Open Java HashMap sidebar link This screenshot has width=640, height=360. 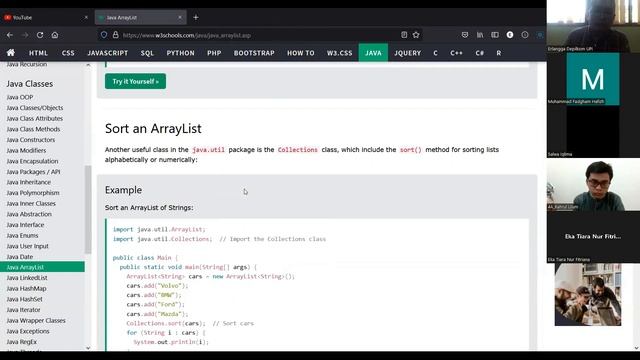(27, 288)
